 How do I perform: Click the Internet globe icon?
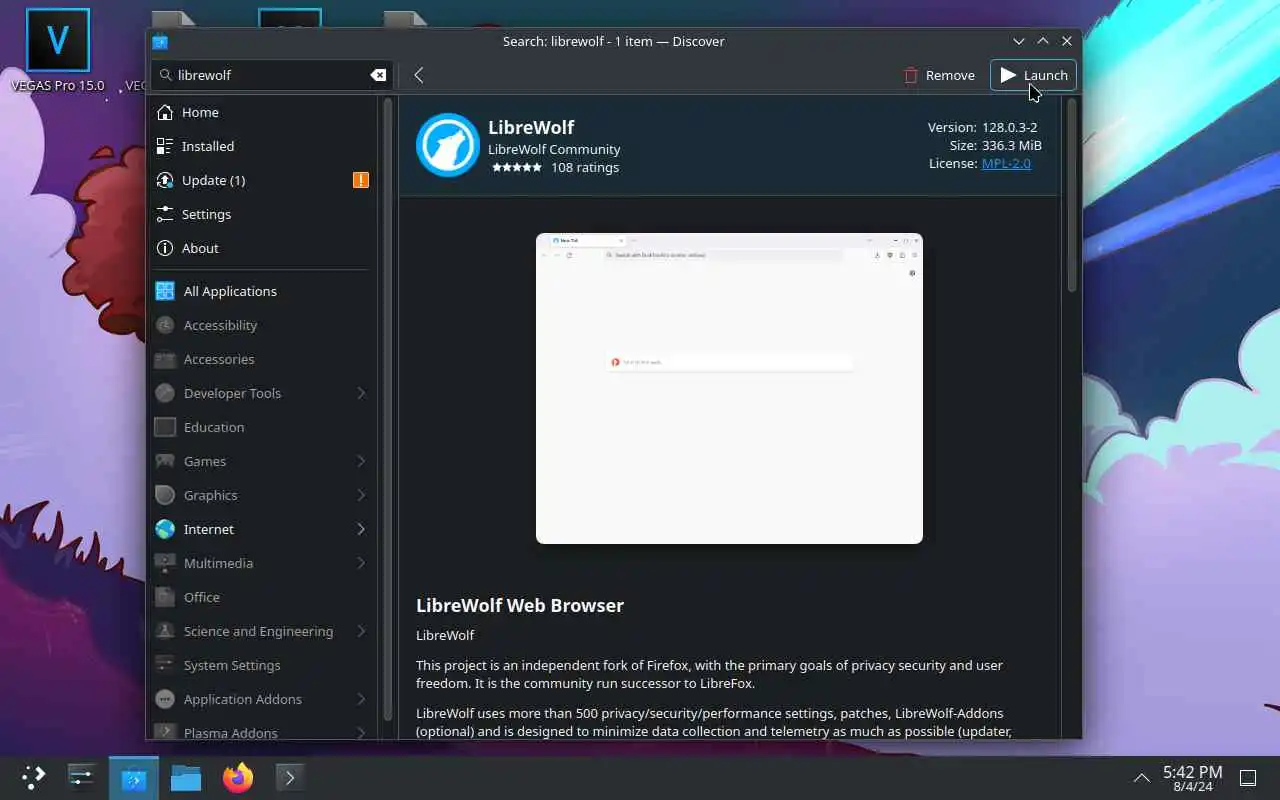click(x=165, y=529)
